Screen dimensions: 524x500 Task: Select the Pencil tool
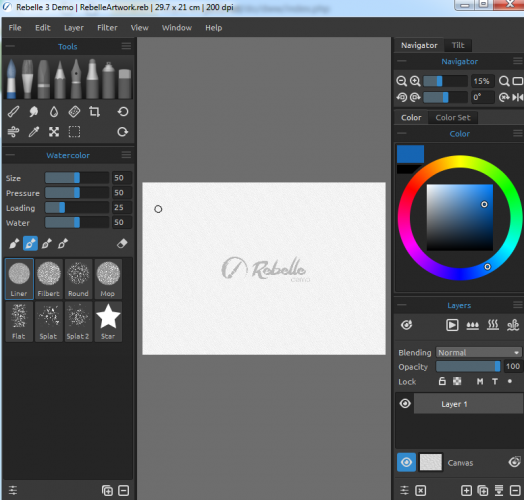[x=60, y=79]
